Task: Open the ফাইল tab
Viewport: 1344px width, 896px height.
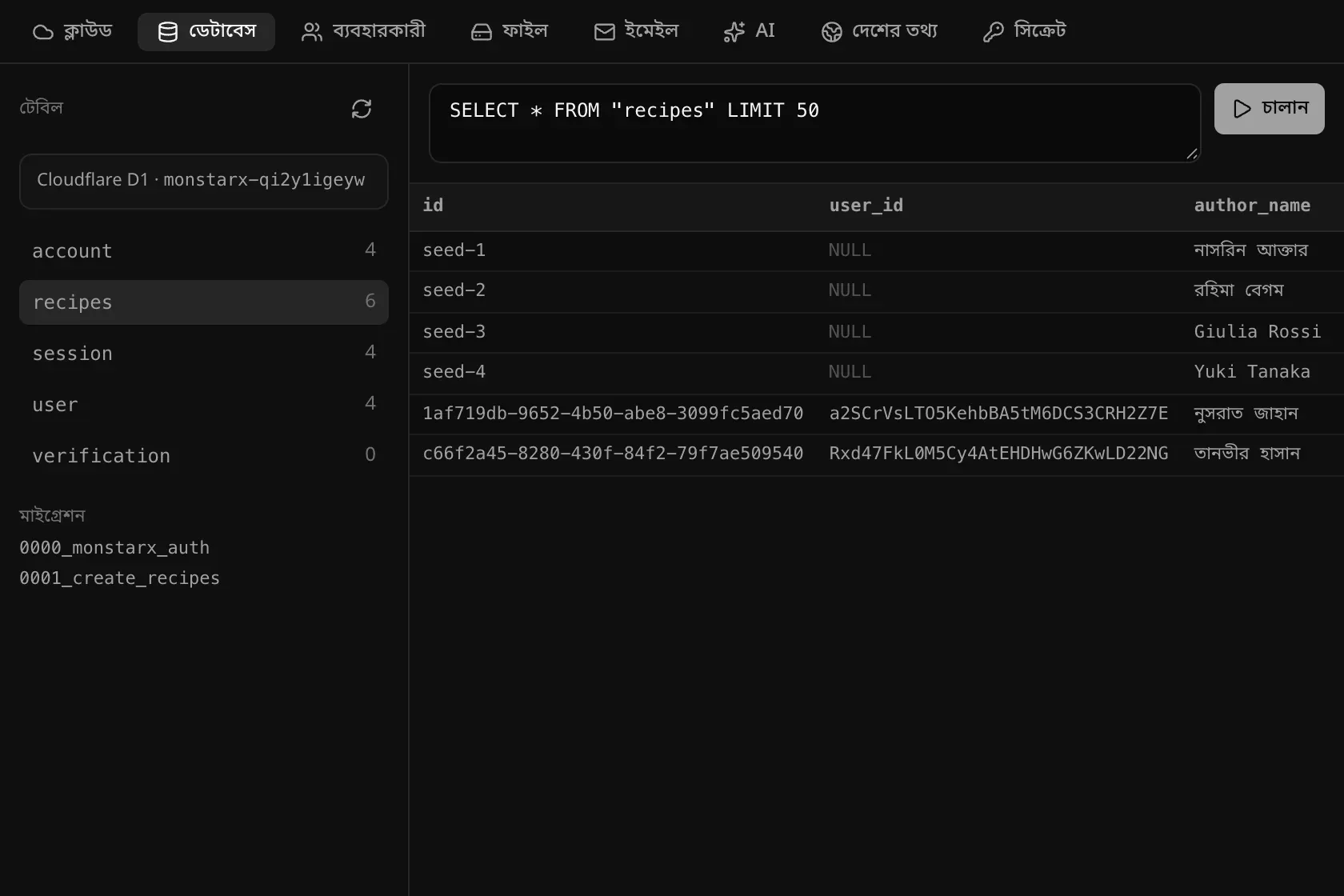Action: coord(510,32)
